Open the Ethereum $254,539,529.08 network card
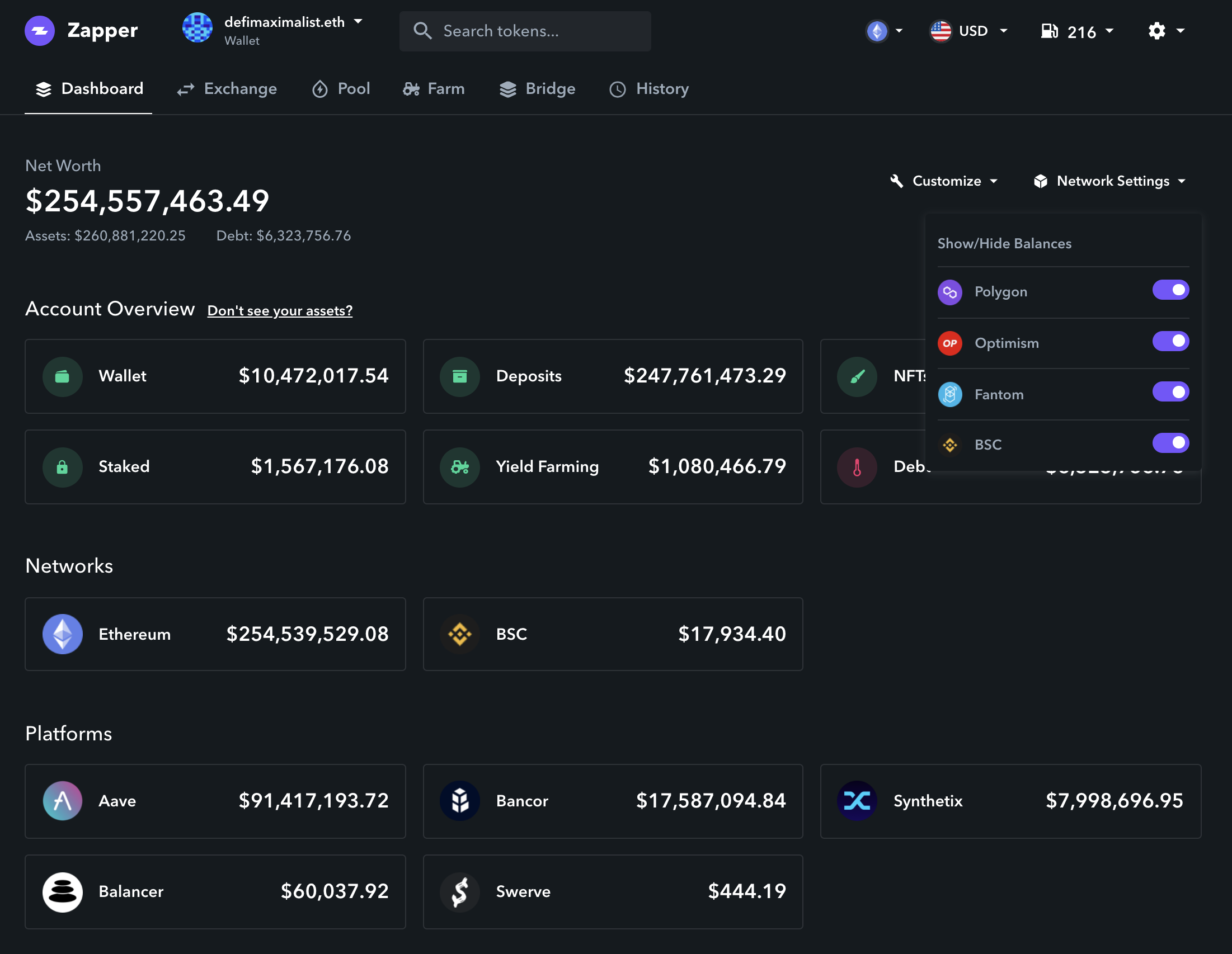Image resolution: width=1232 pixels, height=954 pixels. coord(215,634)
